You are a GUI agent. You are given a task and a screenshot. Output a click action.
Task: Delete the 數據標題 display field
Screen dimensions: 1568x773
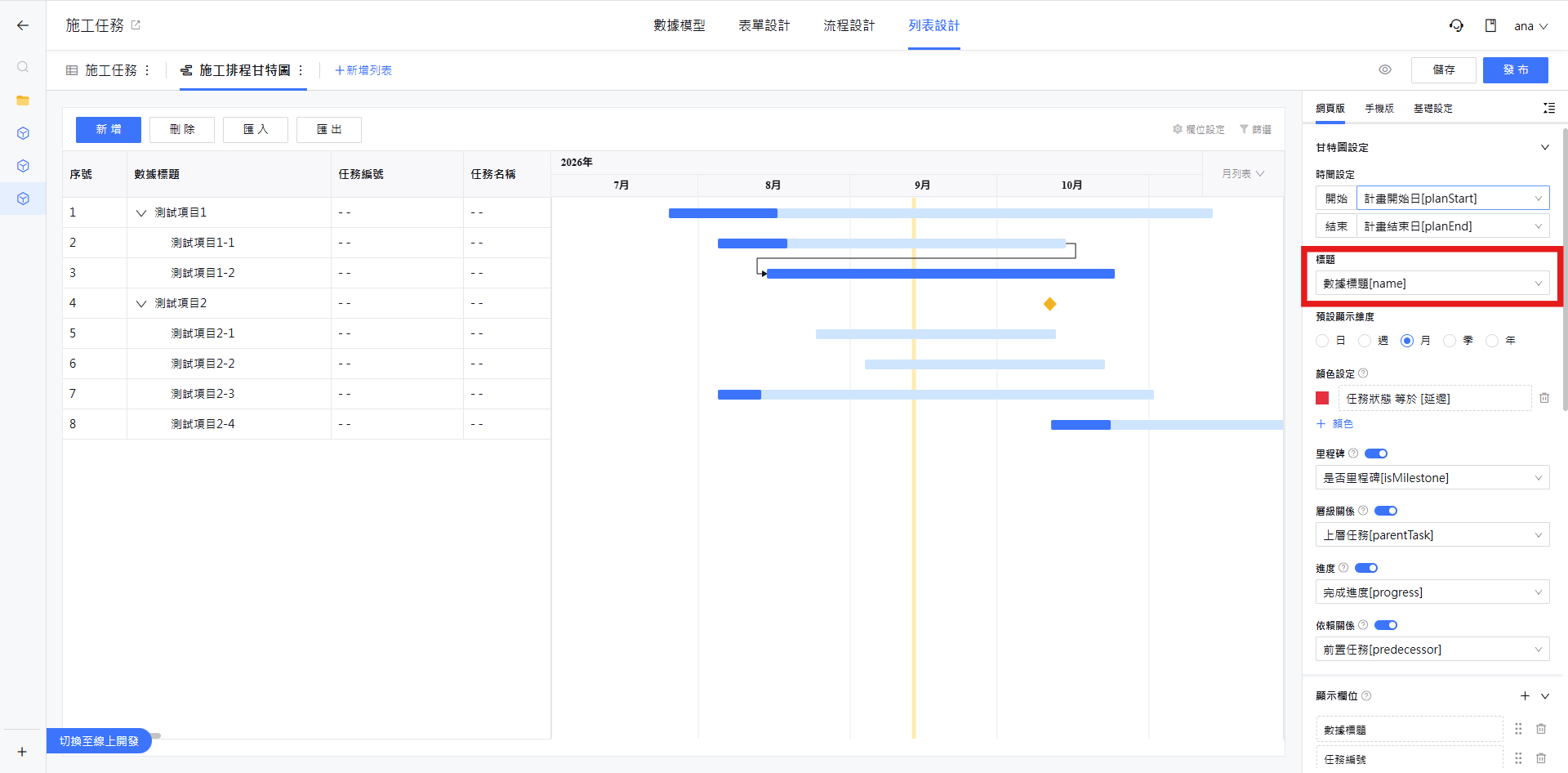coord(1541,729)
